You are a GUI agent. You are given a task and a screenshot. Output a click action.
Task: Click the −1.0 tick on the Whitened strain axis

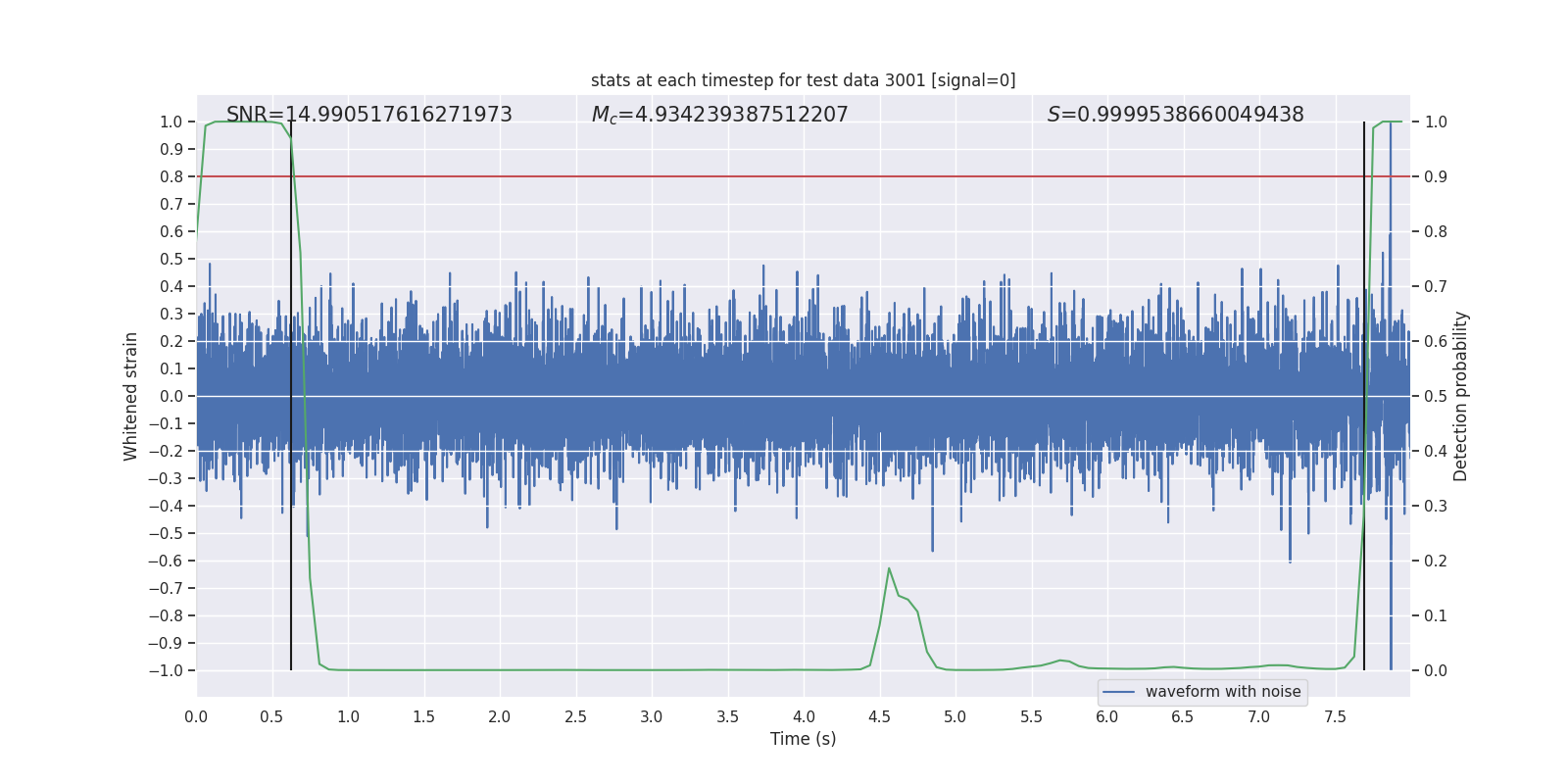pos(166,670)
